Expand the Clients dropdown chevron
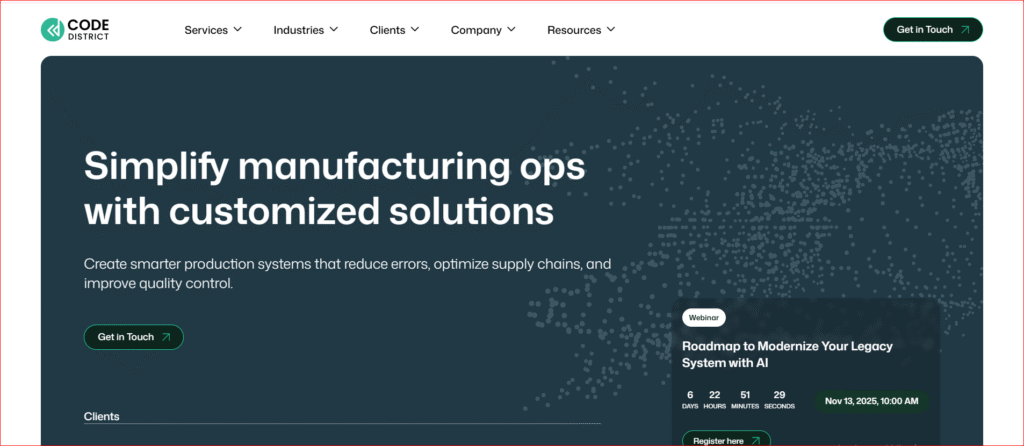 point(415,30)
